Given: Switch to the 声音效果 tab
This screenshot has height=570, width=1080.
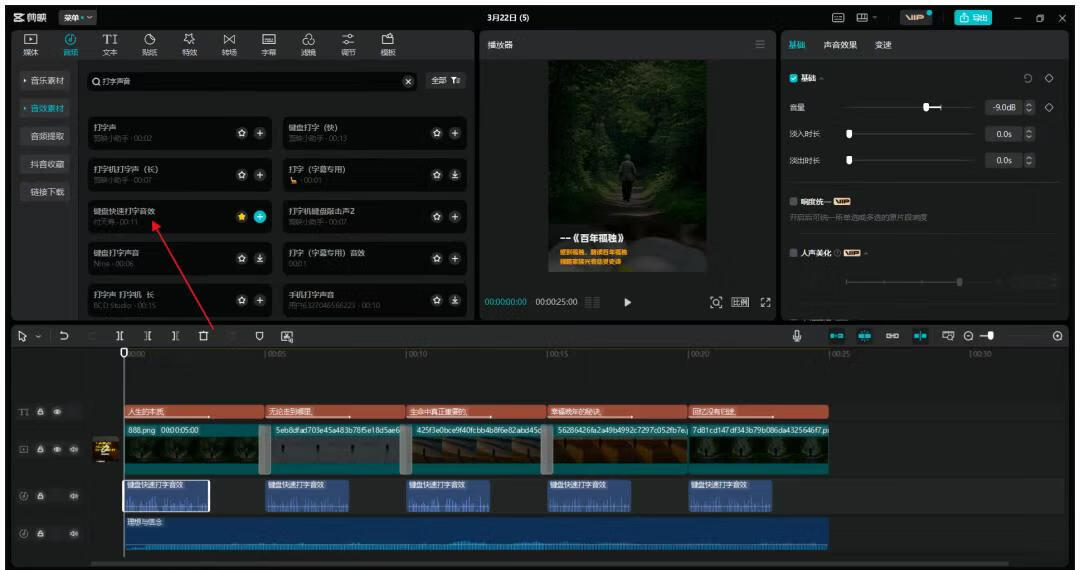Looking at the screenshot, I should (840, 45).
